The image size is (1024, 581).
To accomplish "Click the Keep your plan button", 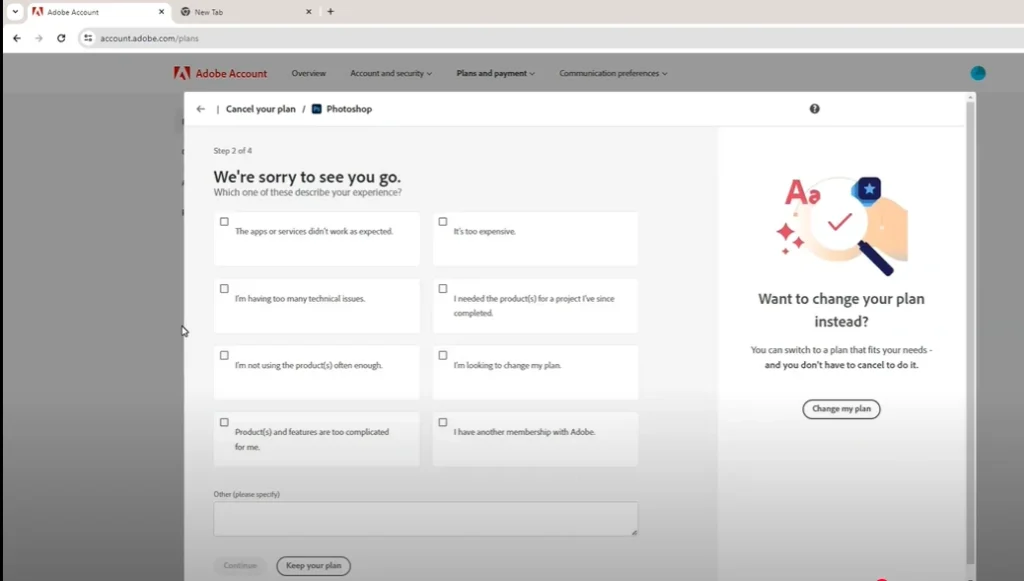I will point(313,565).
